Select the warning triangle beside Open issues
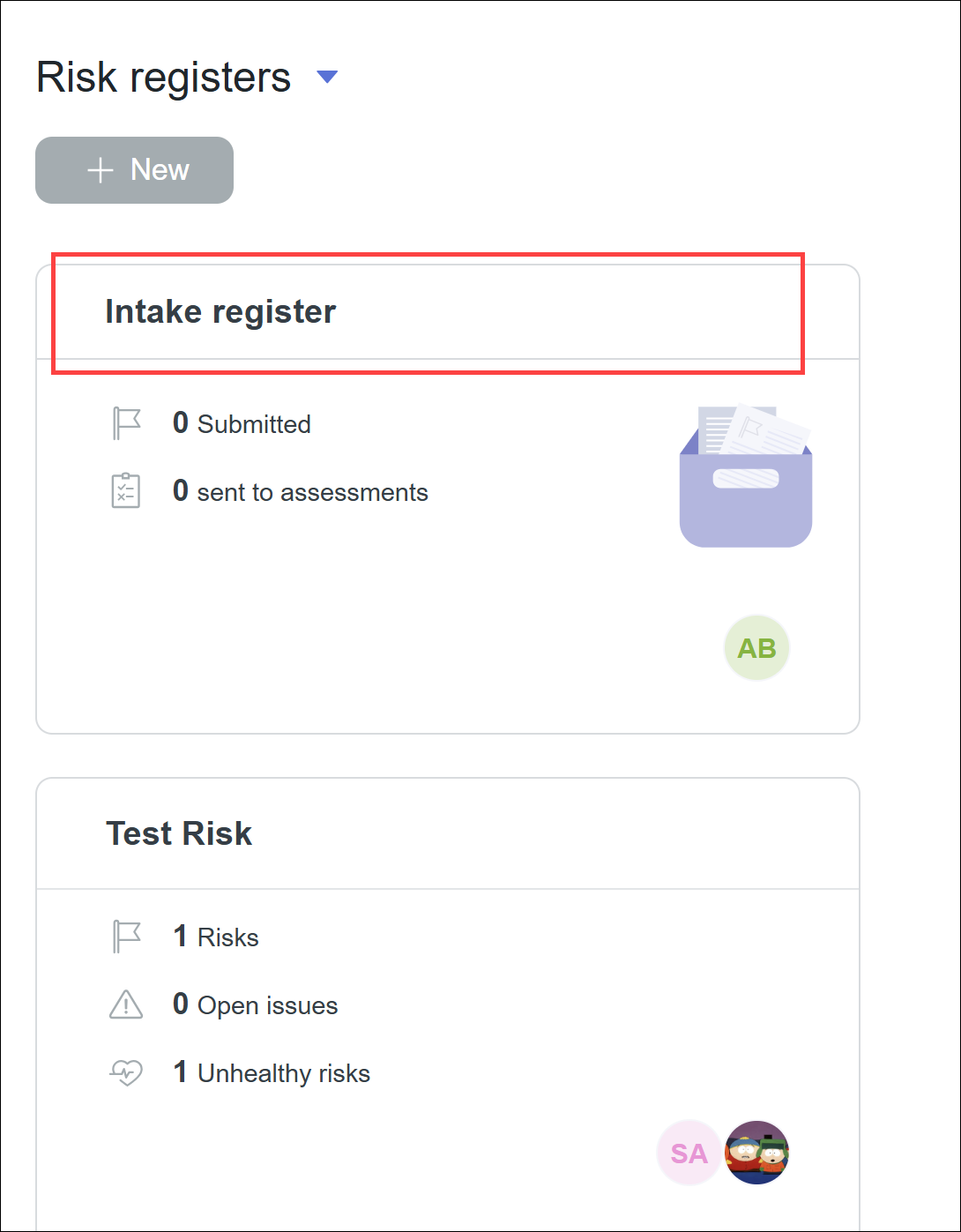Image resolution: width=961 pixels, height=1232 pixels. tap(124, 1004)
